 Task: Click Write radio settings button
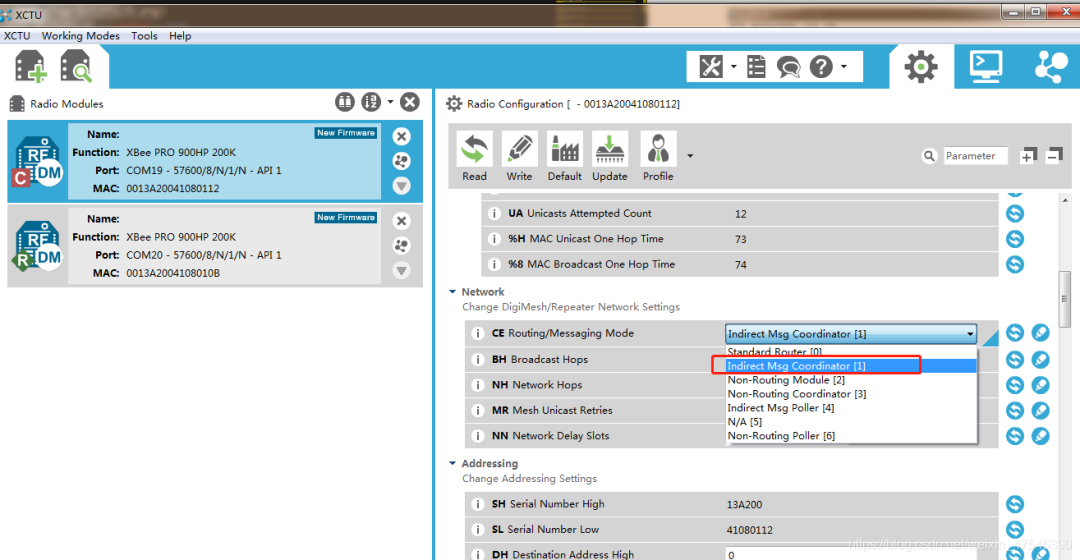(x=519, y=157)
